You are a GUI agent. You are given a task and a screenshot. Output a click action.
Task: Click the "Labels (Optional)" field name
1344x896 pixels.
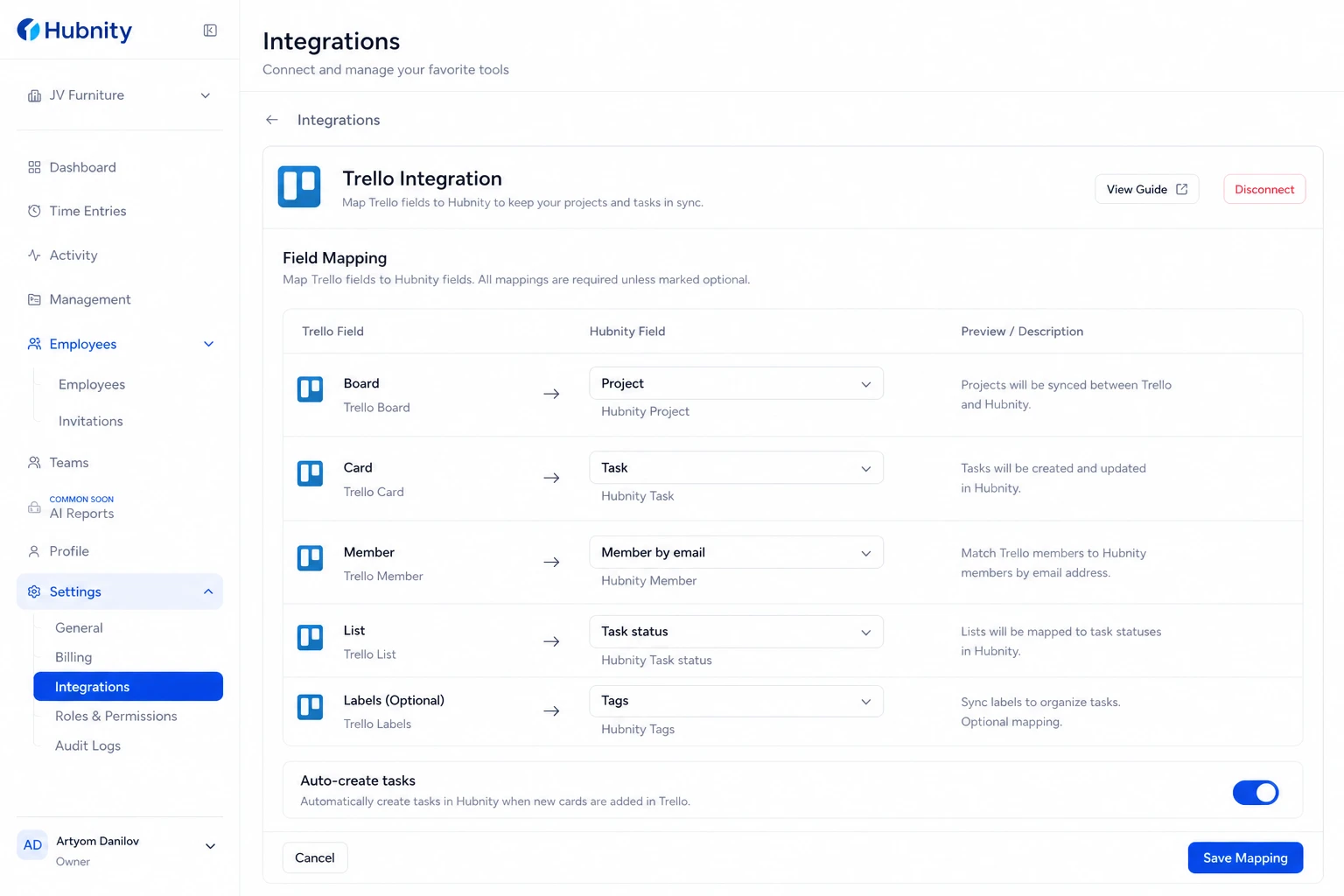[394, 700]
